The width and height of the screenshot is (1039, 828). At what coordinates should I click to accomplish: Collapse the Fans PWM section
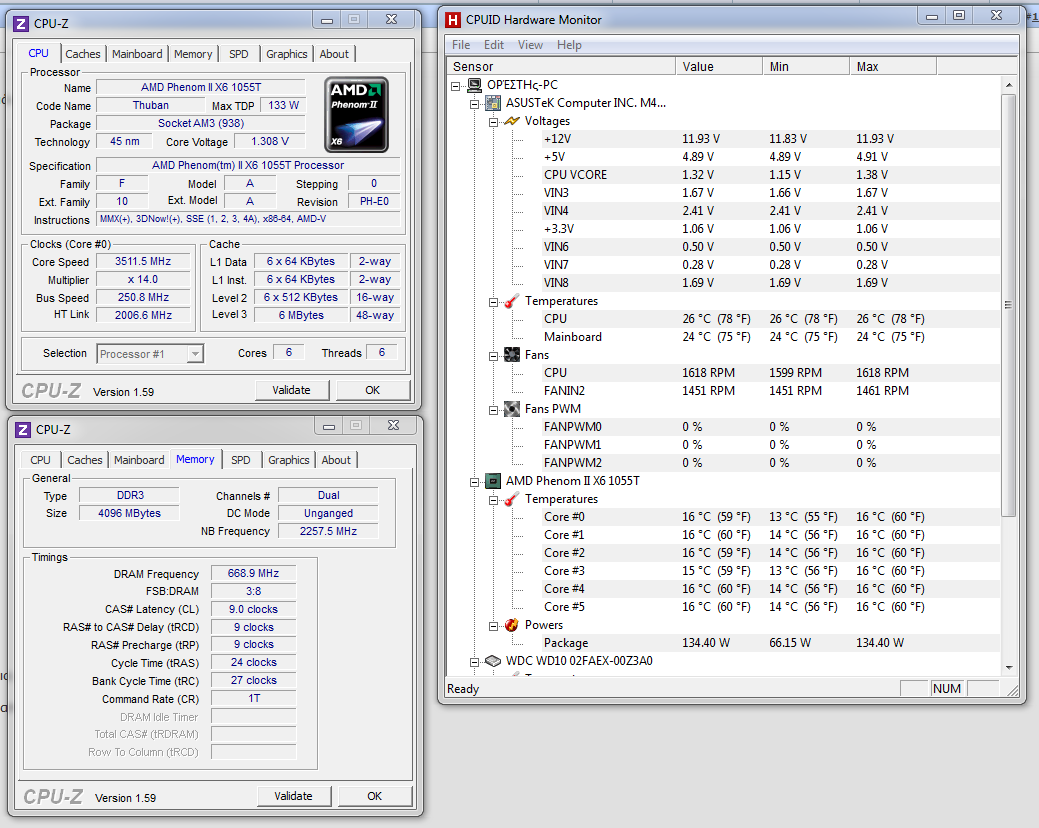(x=493, y=410)
